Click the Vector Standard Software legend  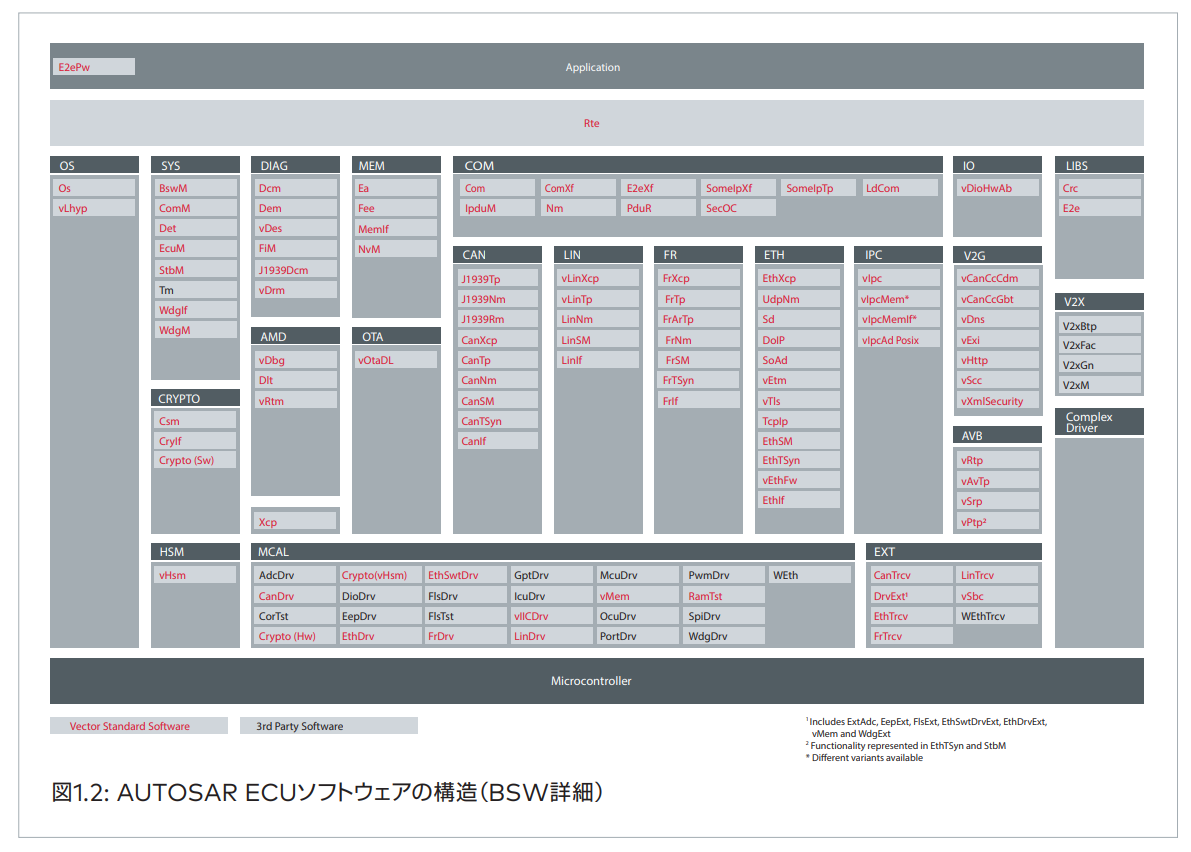pos(139,726)
